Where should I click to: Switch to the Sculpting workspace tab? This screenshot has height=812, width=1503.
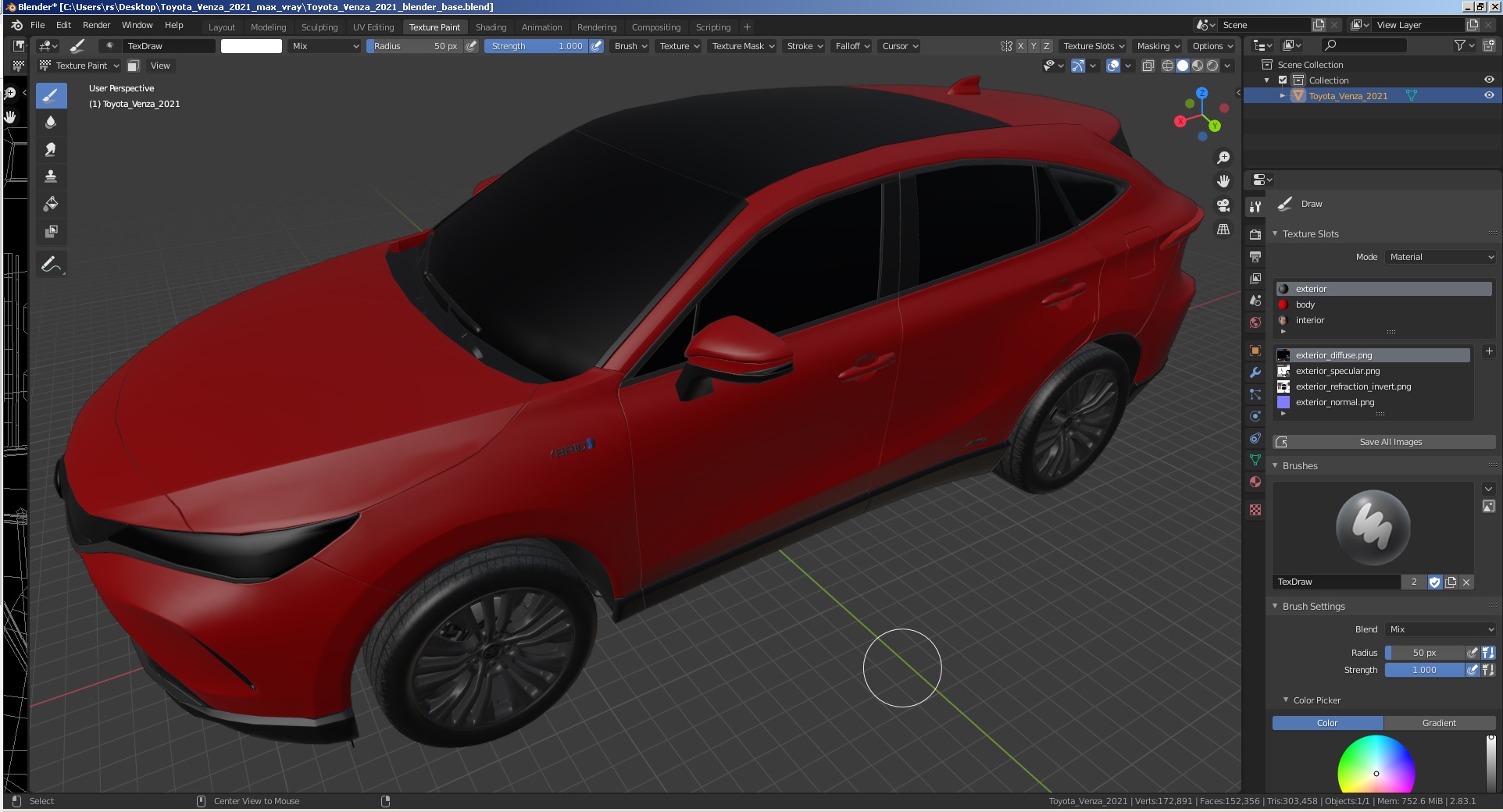point(320,27)
